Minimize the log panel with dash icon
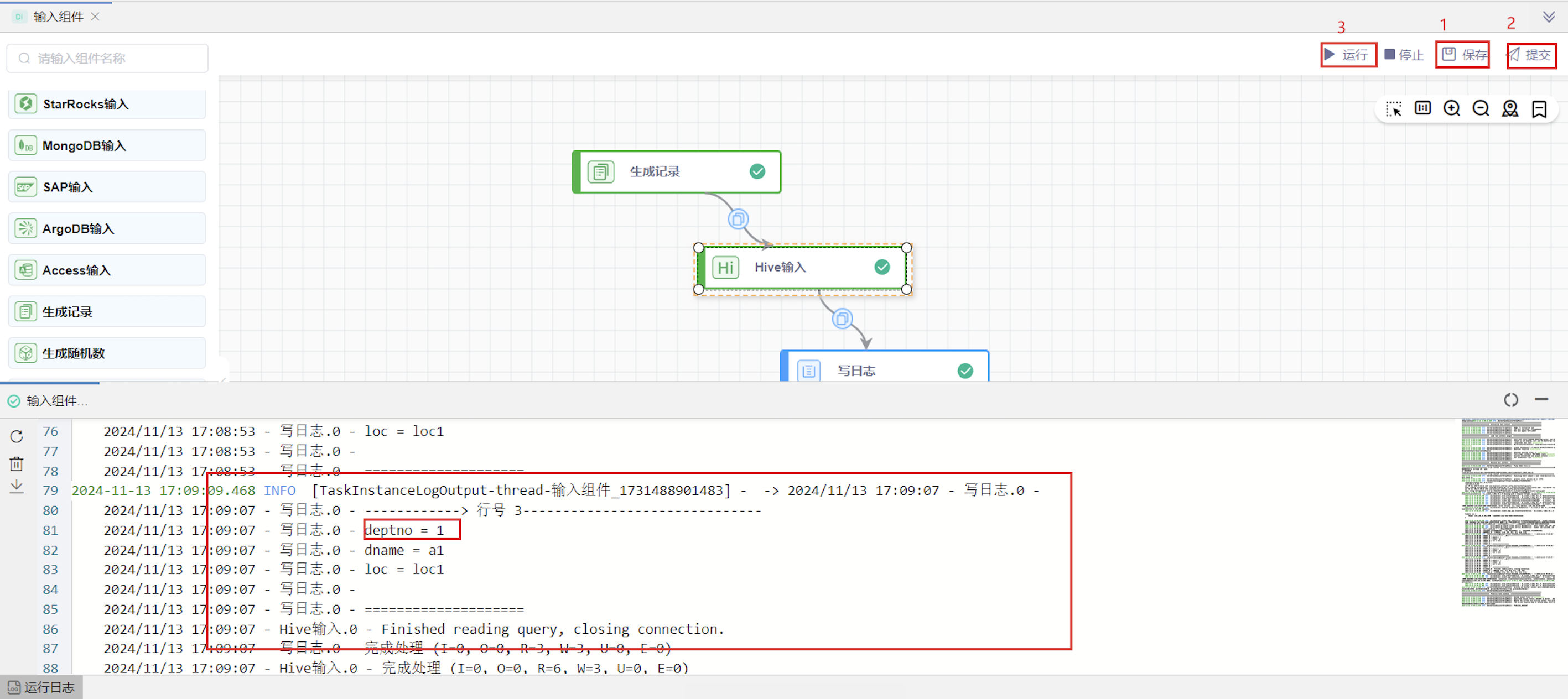This screenshot has height=699, width=1568. coord(1541,400)
